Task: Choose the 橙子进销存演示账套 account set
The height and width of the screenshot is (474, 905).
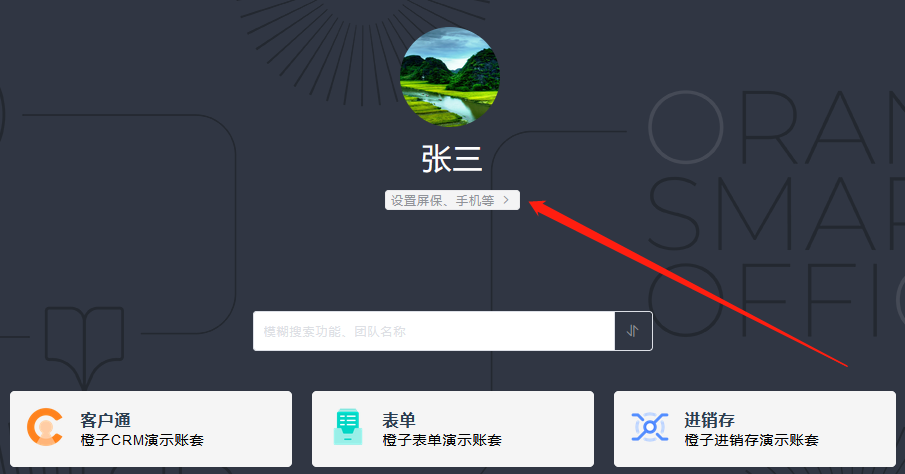Action: click(751, 440)
